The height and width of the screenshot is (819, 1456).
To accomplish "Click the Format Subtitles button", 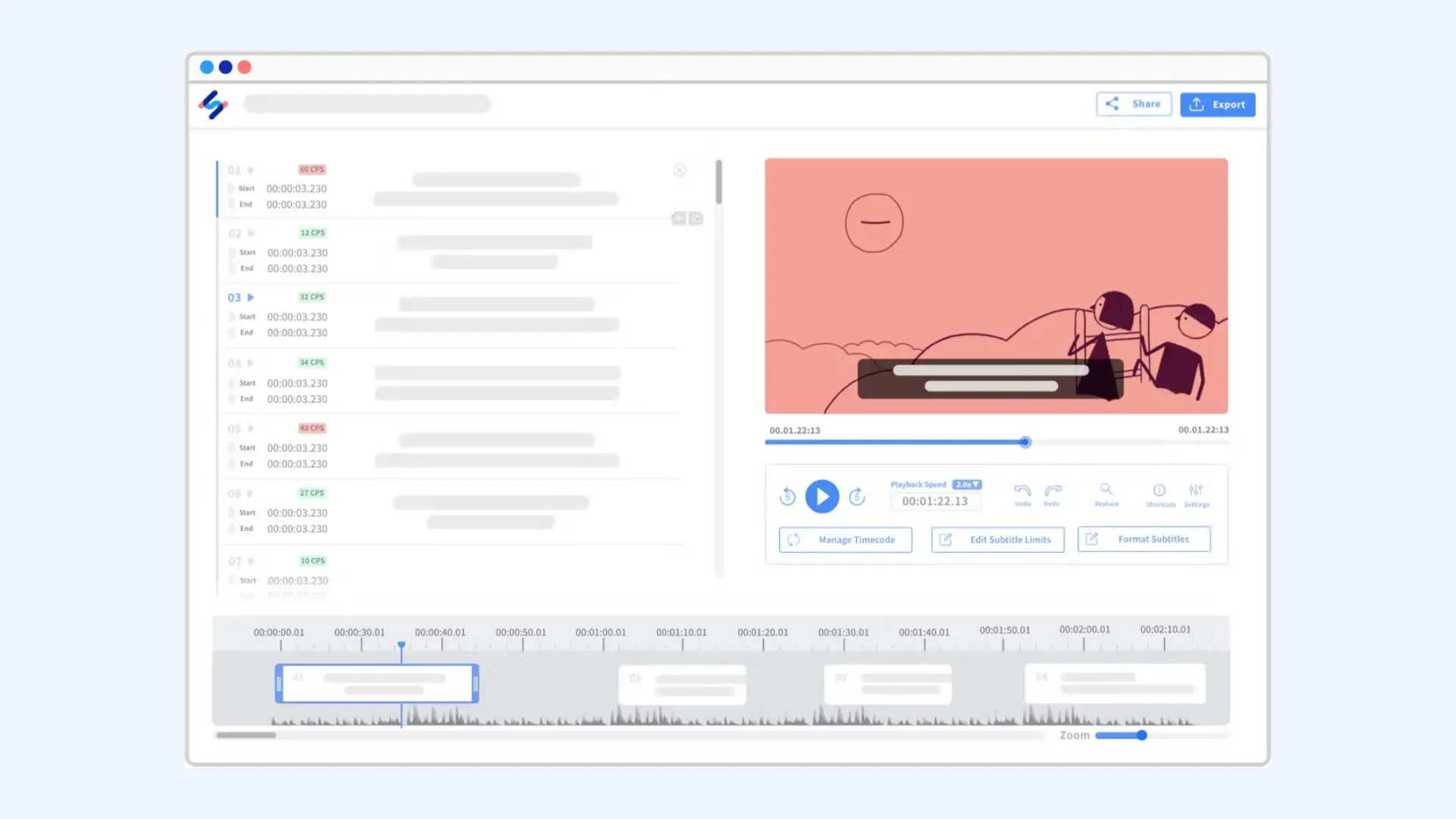I will pyautogui.click(x=1144, y=539).
